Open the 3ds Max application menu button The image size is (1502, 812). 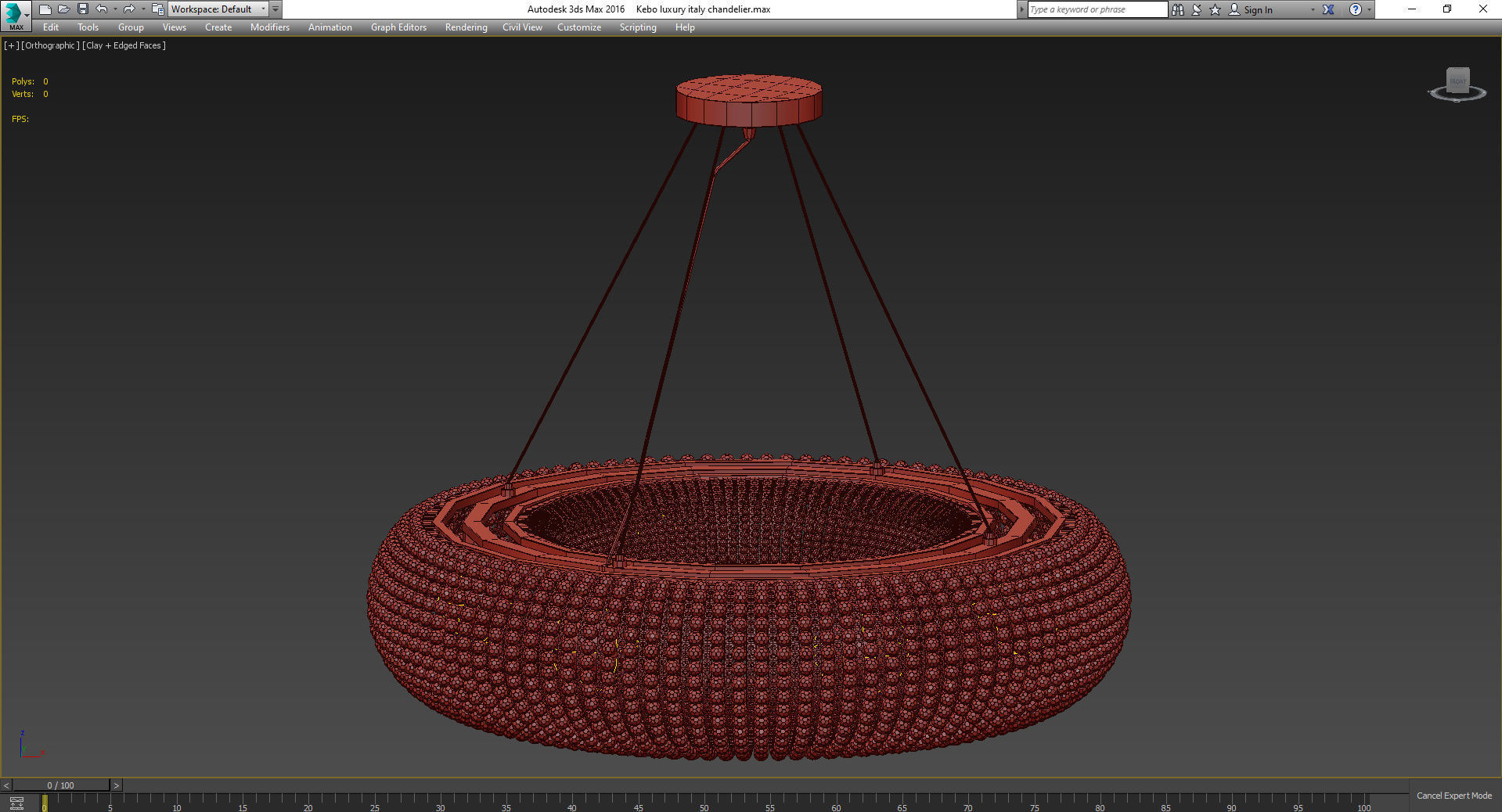tap(16, 16)
